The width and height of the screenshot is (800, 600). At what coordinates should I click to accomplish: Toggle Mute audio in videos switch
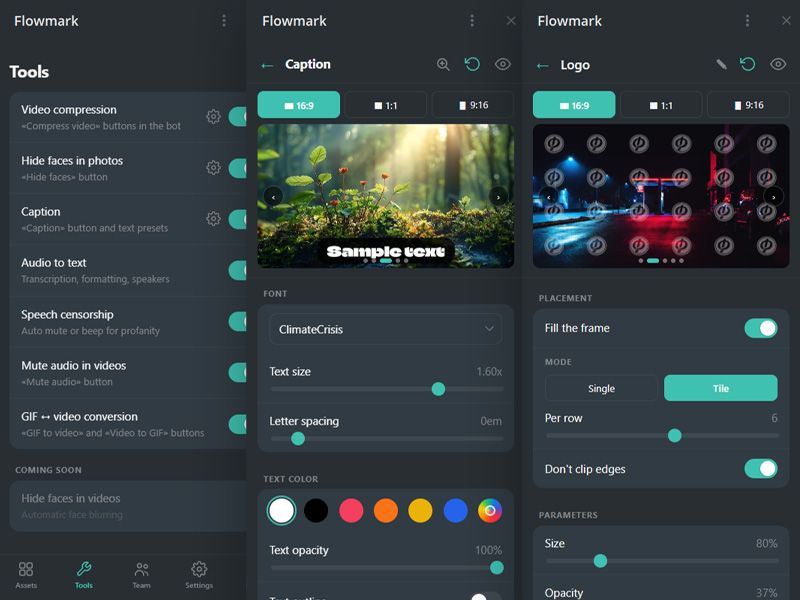237,372
